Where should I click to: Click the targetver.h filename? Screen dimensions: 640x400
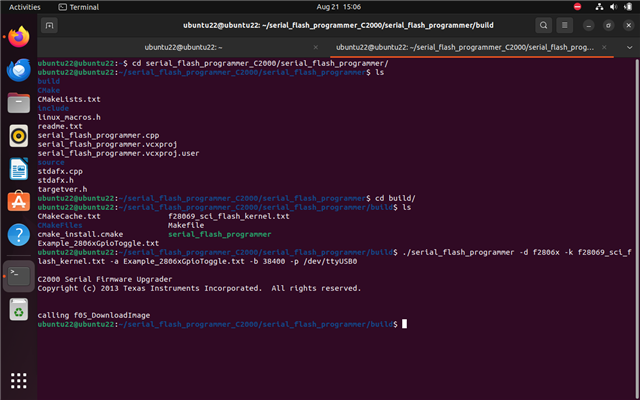point(62,189)
